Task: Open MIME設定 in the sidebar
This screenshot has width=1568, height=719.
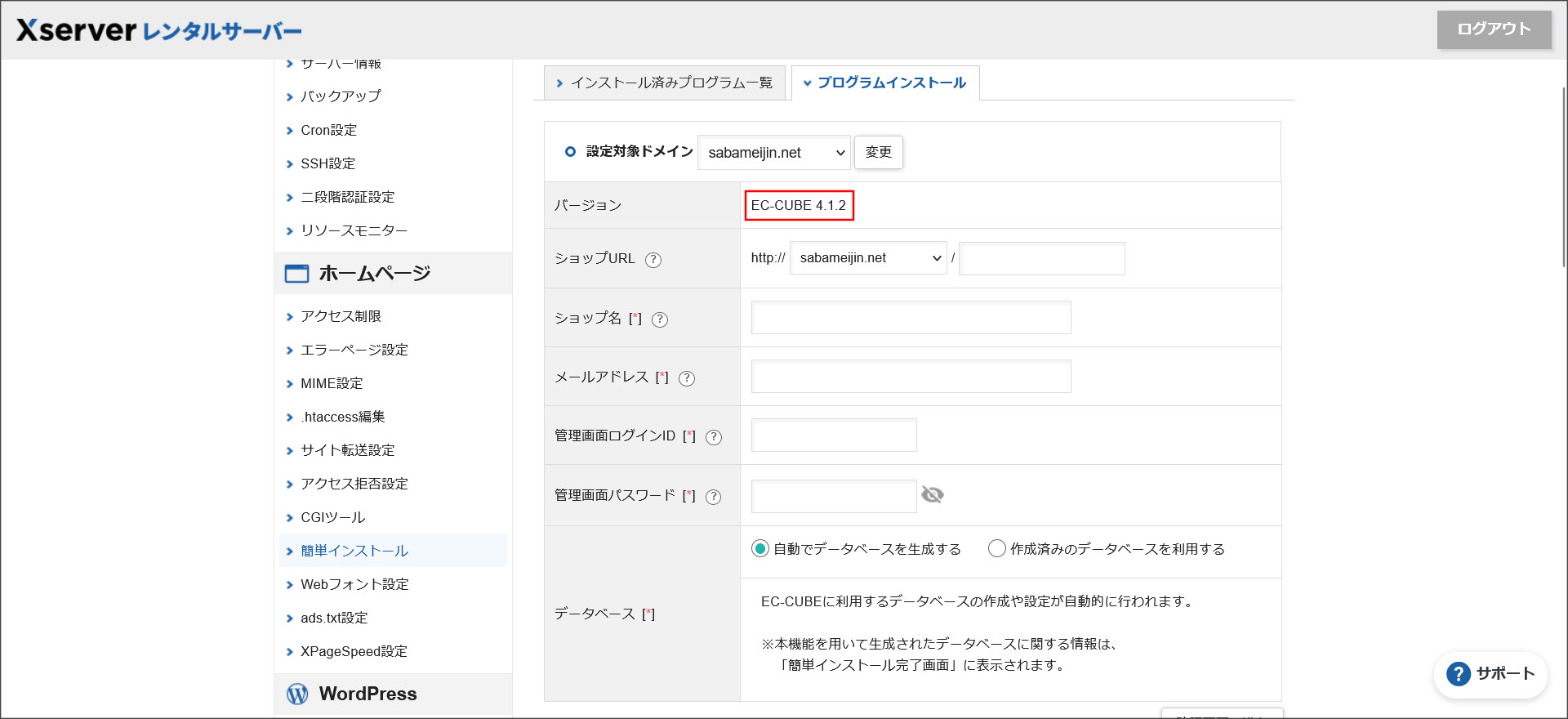Action: [x=332, y=383]
